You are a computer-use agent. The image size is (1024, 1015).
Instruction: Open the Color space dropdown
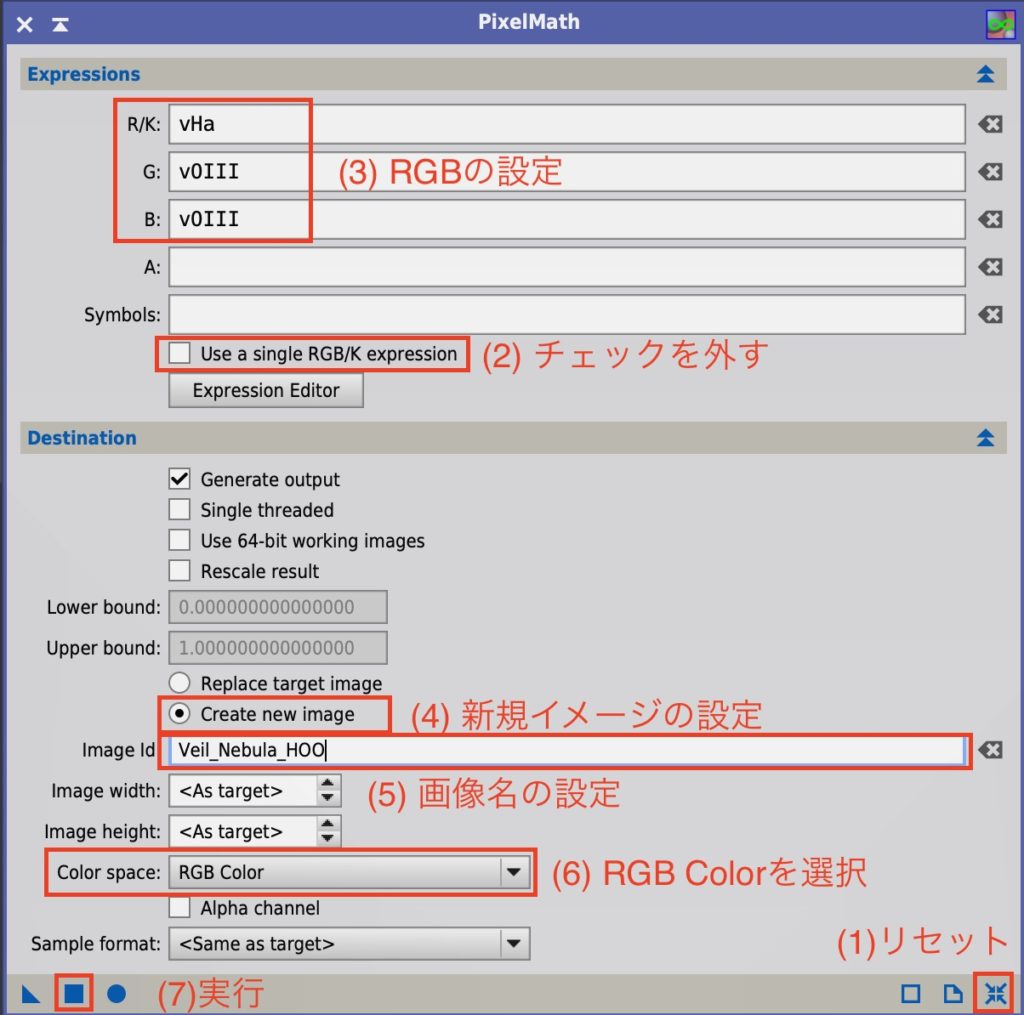pyautogui.click(x=349, y=872)
